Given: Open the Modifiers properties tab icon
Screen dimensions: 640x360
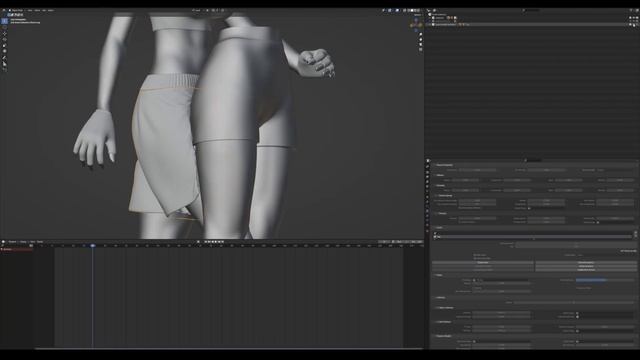Looking at the screenshot, I should 427,202.
